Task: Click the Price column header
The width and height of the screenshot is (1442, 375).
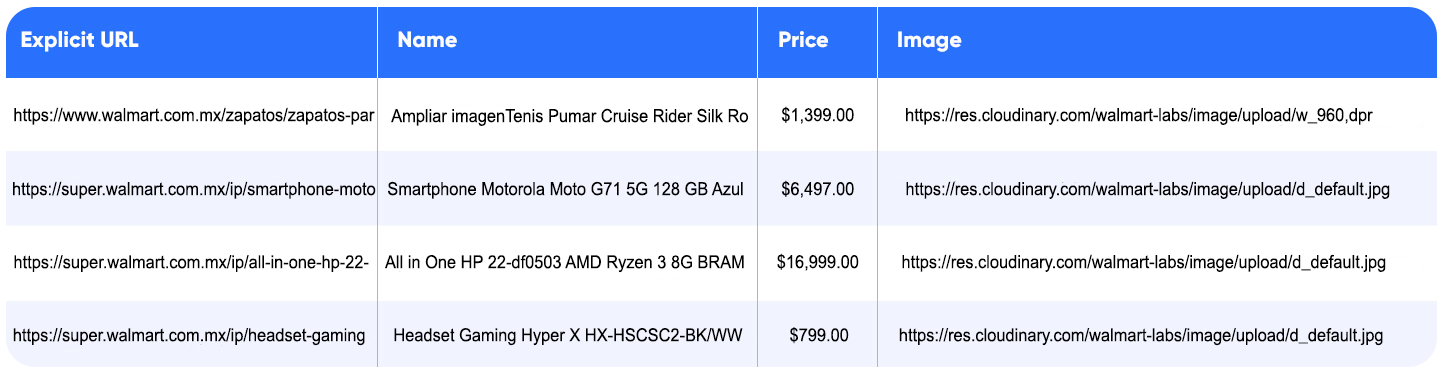Action: click(x=804, y=41)
